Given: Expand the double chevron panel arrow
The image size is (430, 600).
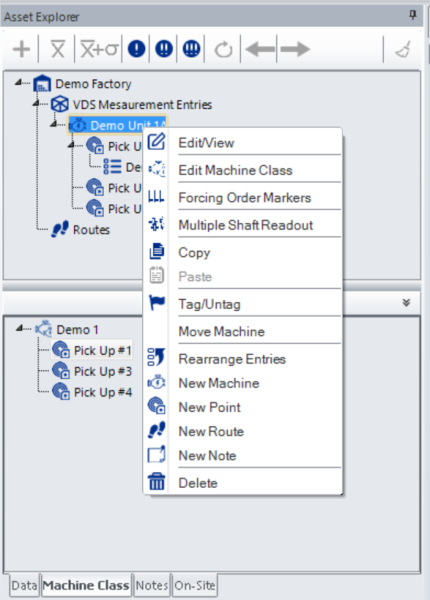Looking at the screenshot, I should click(x=406, y=303).
